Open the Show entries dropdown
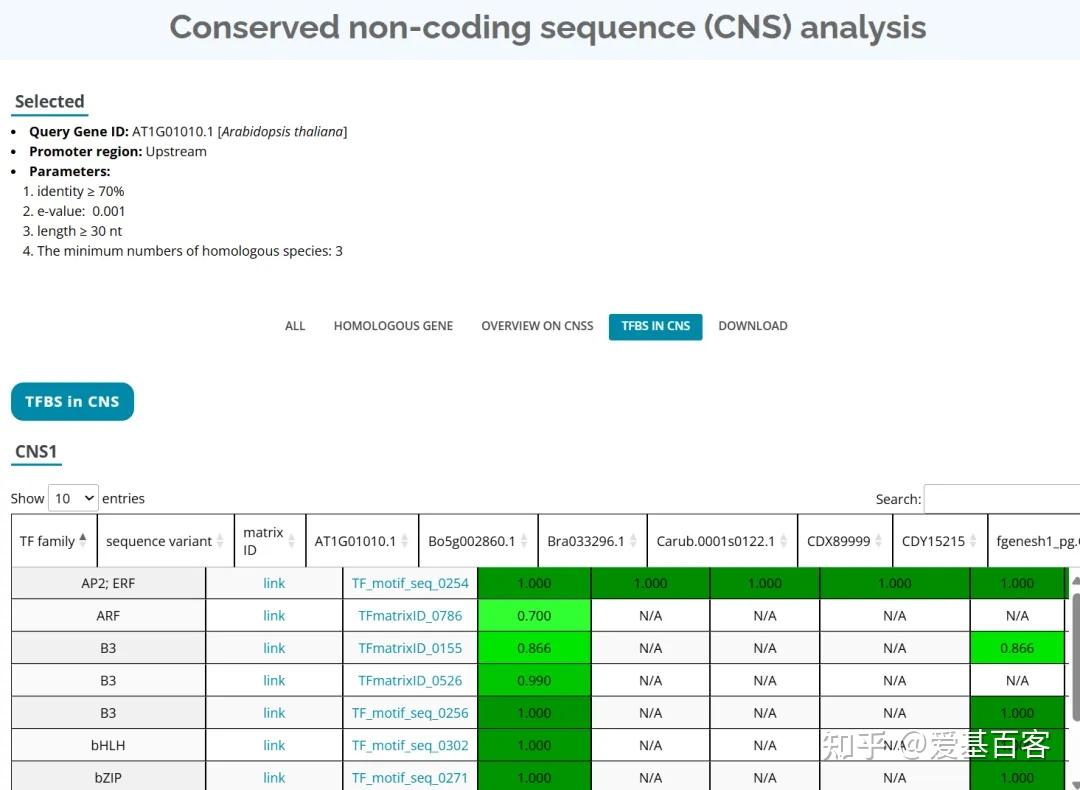Image resolution: width=1080 pixels, height=790 pixels. click(73, 498)
